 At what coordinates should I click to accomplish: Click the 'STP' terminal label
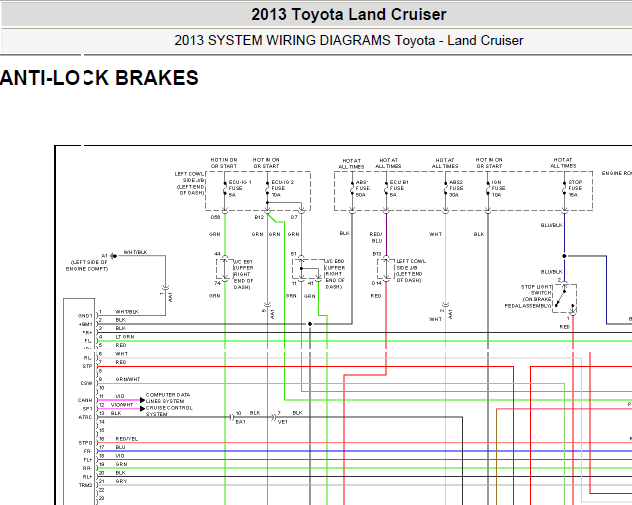[87, 366]
